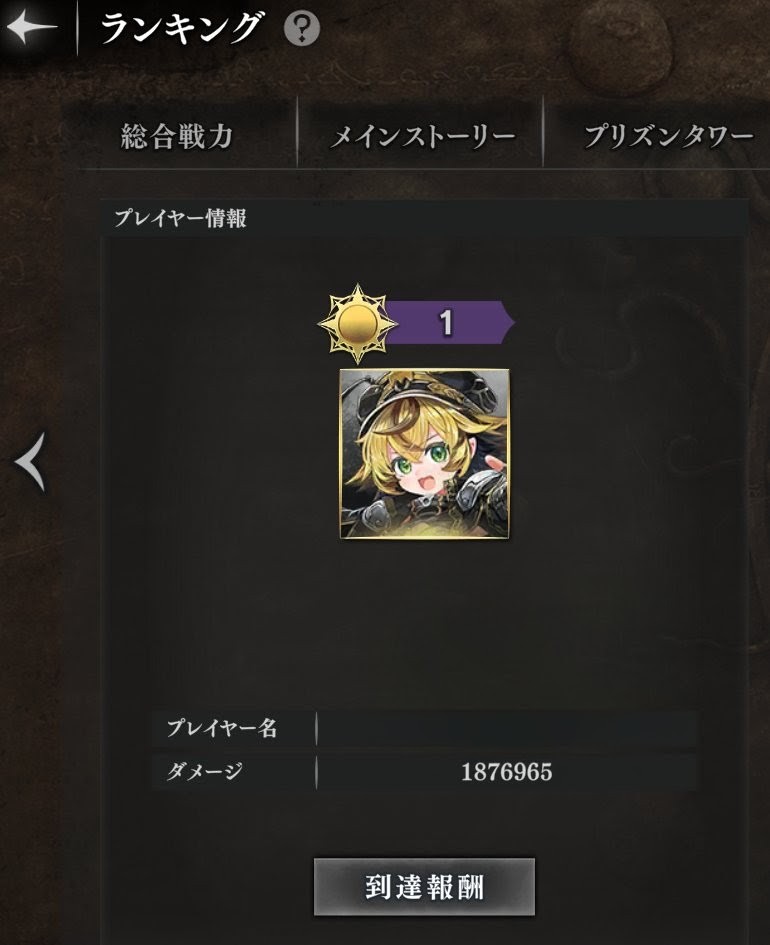770x945 pixels.
Task: Click the gold sun rank medal
Action: tap(357, 324)
